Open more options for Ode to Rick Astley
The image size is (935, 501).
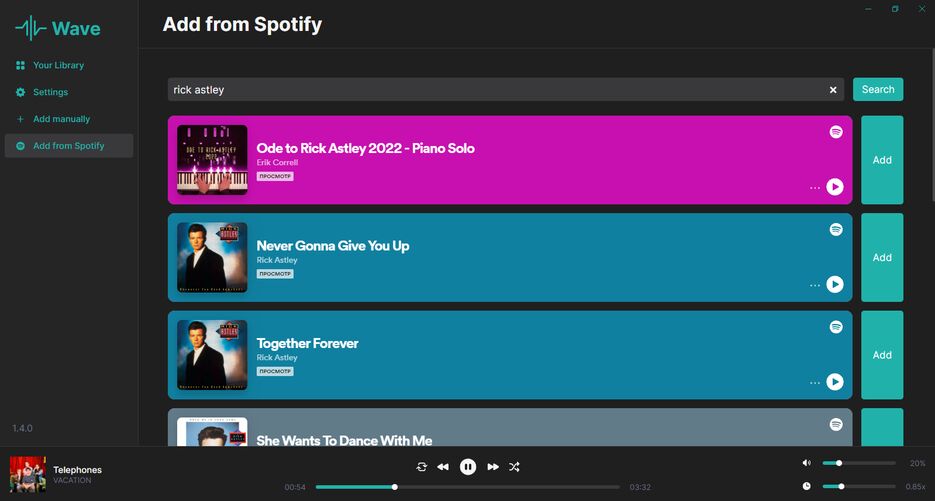coord(815,188)
